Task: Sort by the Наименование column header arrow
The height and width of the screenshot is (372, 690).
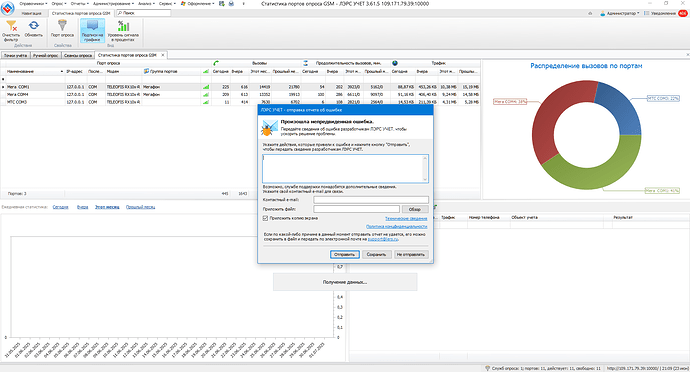Action: [62, 71]
